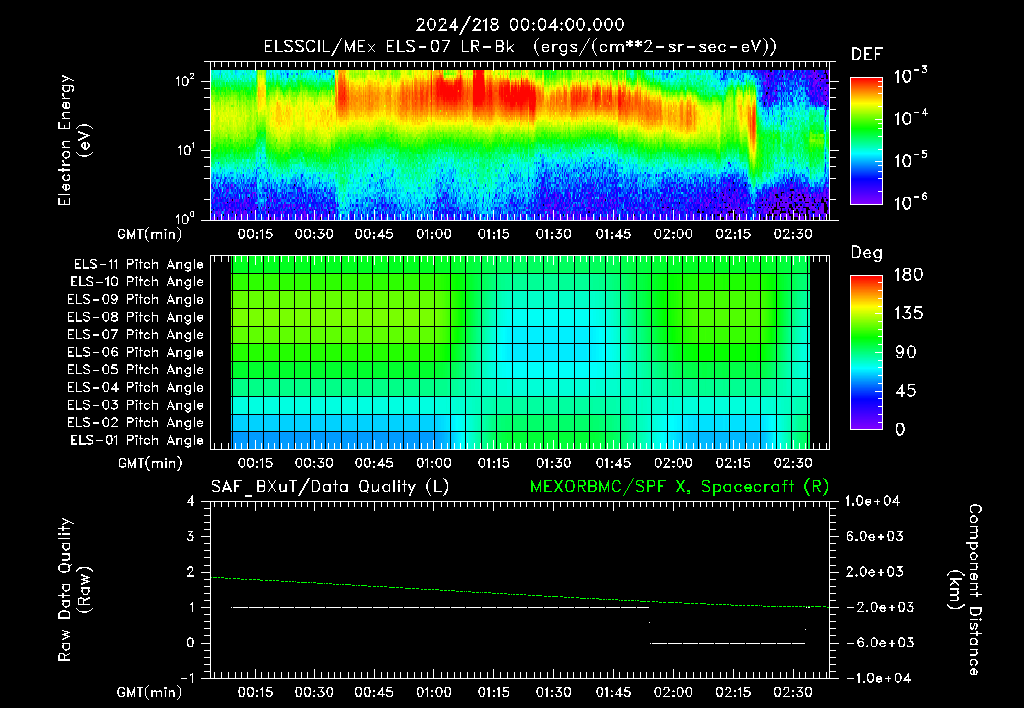Click the 180 label on Deg color bar

click(x=908, y=275)
